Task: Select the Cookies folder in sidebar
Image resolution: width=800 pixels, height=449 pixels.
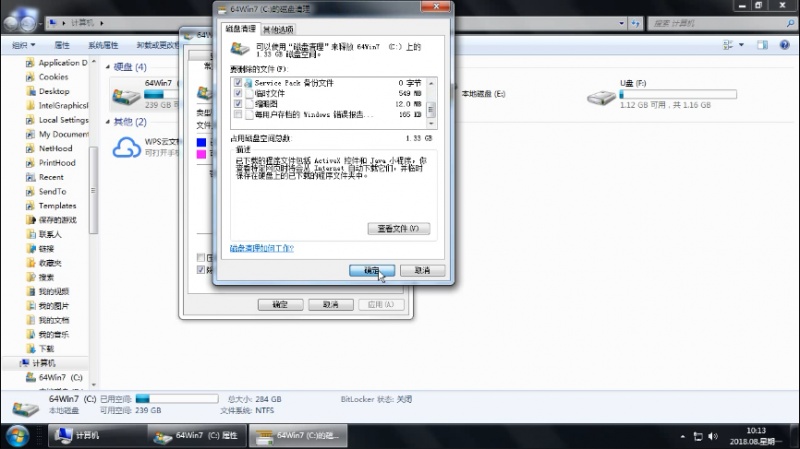Action: (47, 77)
